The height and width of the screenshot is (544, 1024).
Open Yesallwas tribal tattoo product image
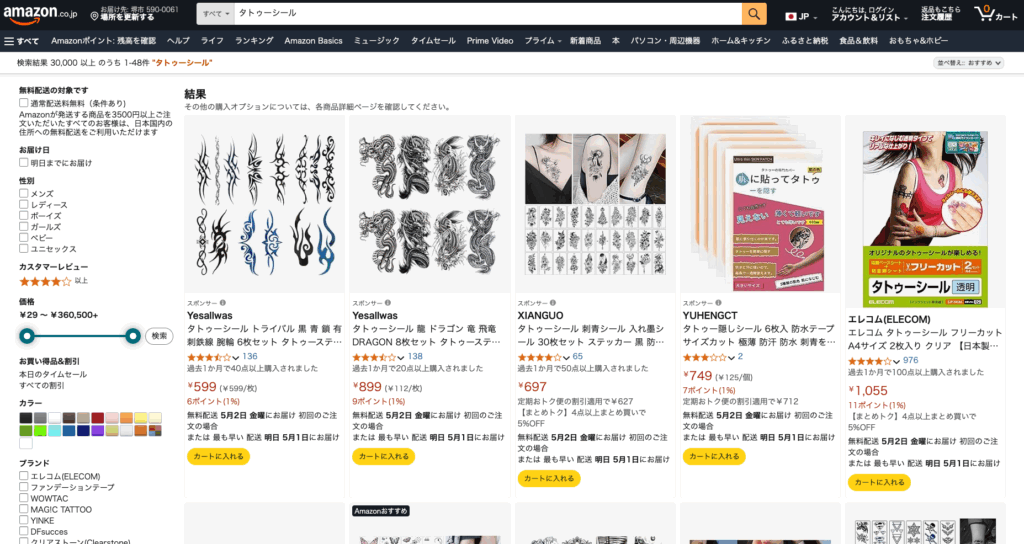(264, 204)
